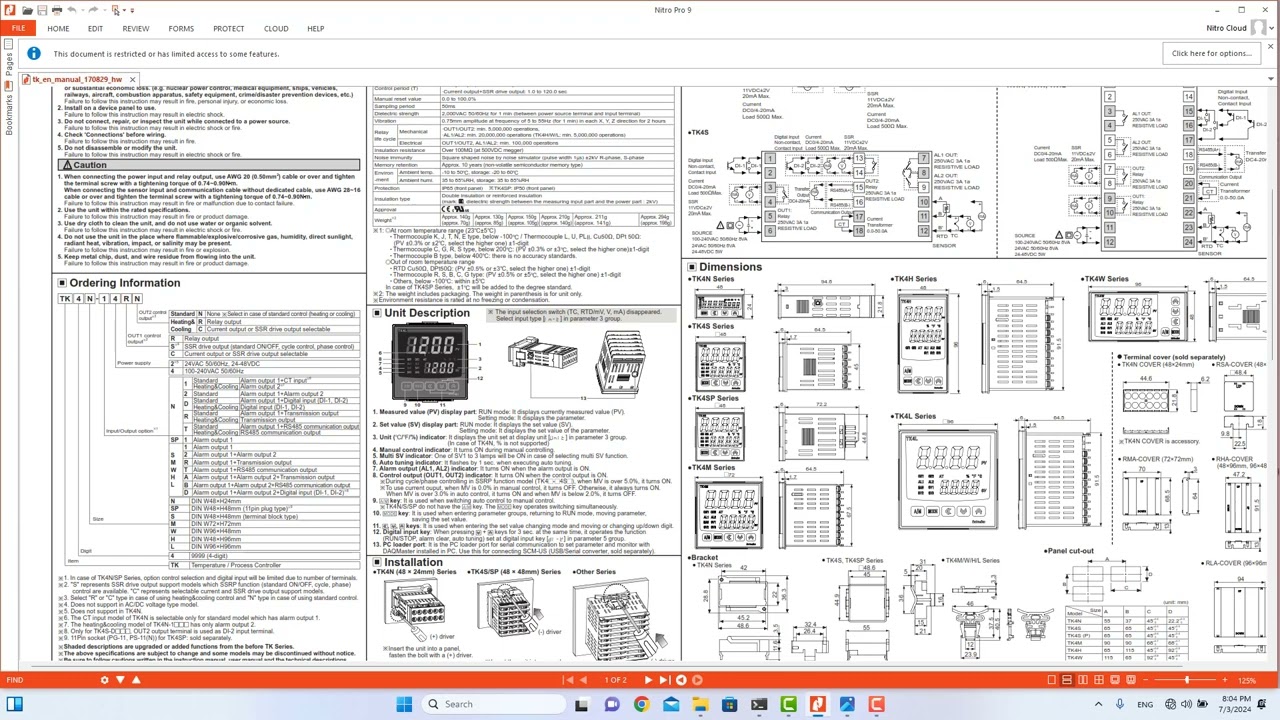Switch to facing continuous view layout
1280x720 pixels.
pyautogui.click(x=1099, y=680)
